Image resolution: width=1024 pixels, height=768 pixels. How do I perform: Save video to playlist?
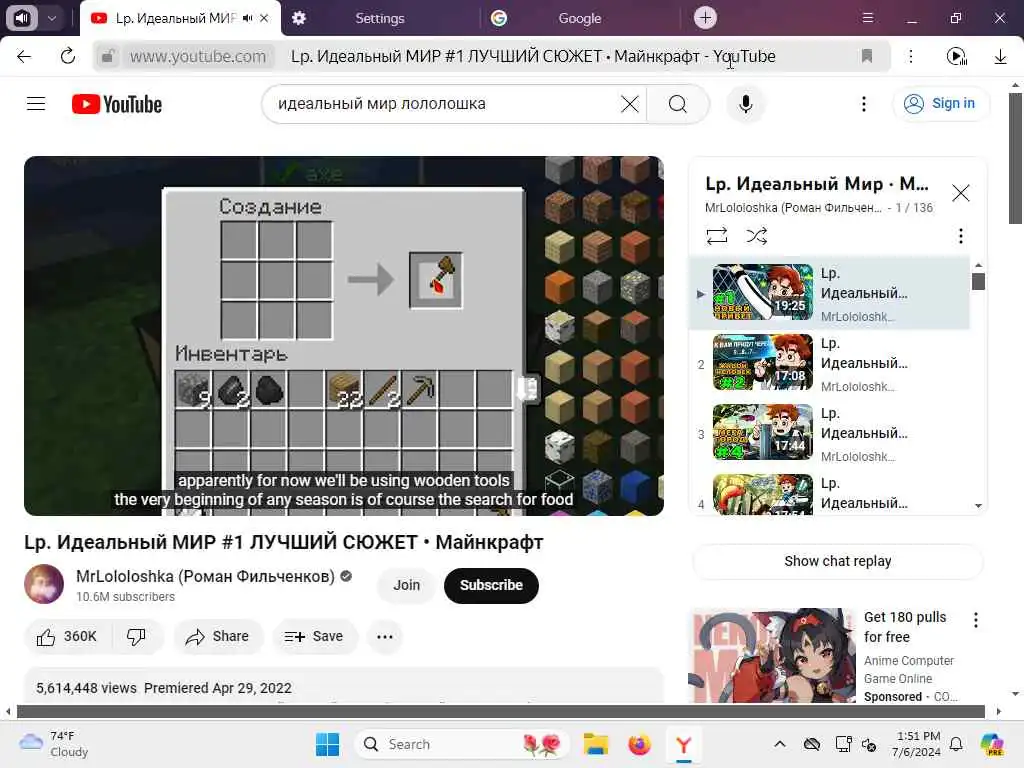tap(314, 636)
